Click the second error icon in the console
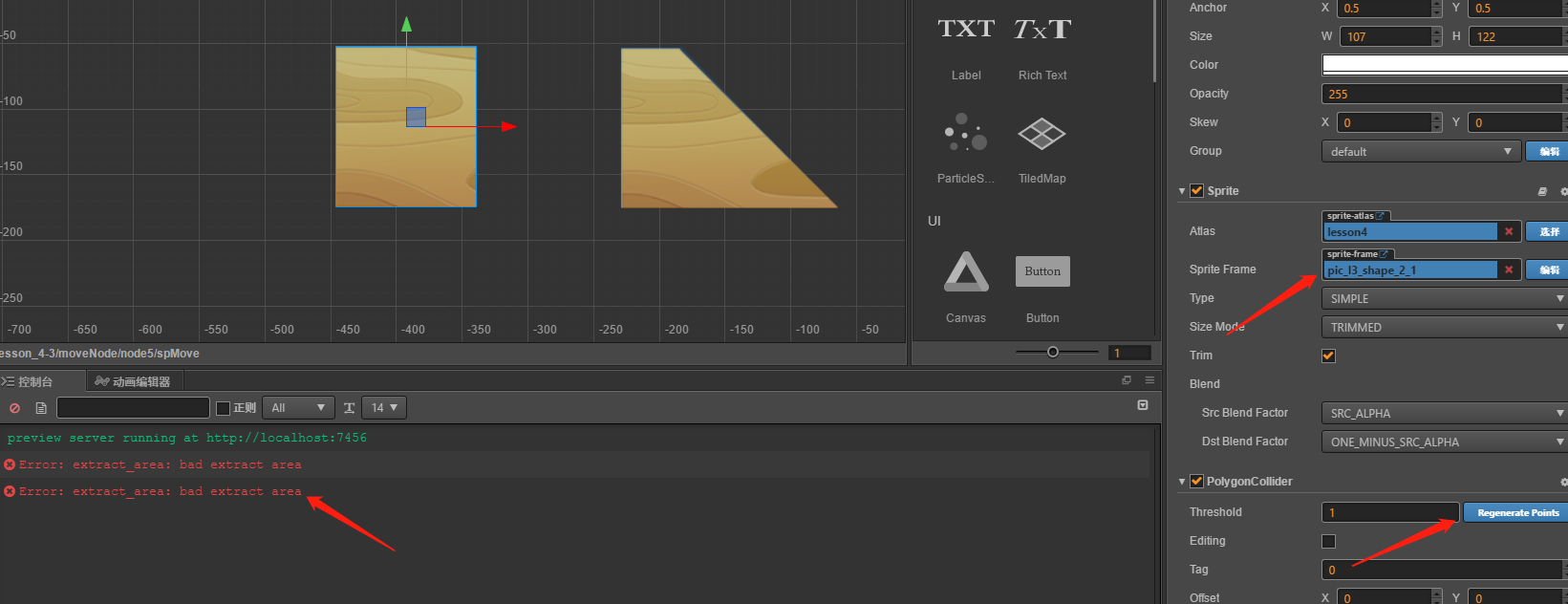The height and width of the screenshot is (604, 1568). click(10, 491)
